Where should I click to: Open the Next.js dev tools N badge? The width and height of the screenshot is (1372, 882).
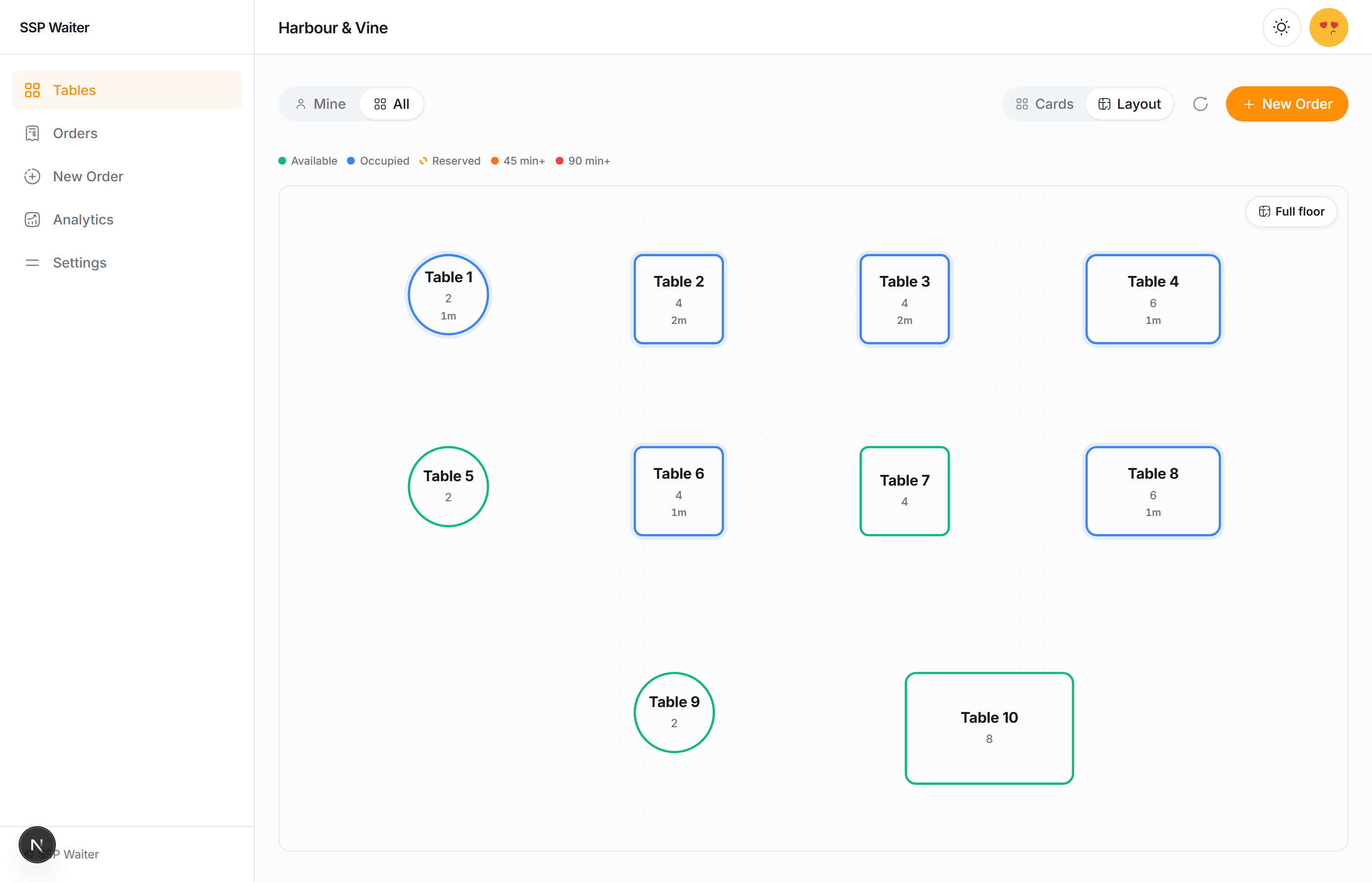coord(37,844)
